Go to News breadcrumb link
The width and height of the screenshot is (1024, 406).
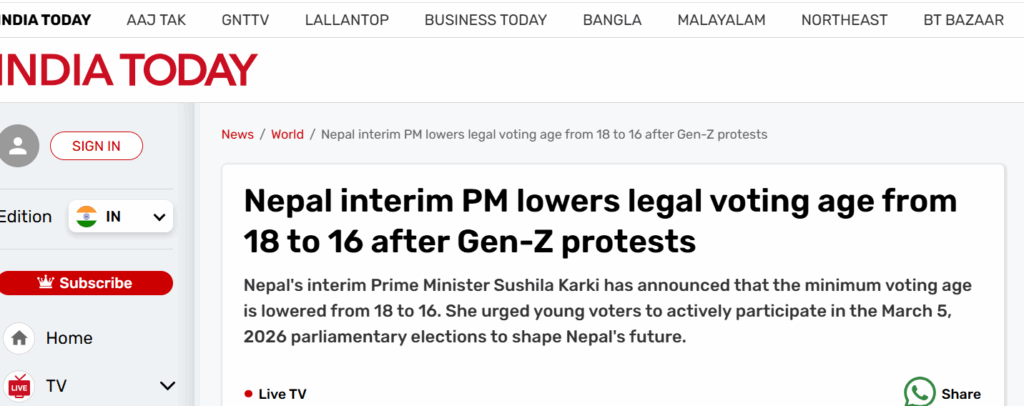pyautogui.click(x=237, y=134)
